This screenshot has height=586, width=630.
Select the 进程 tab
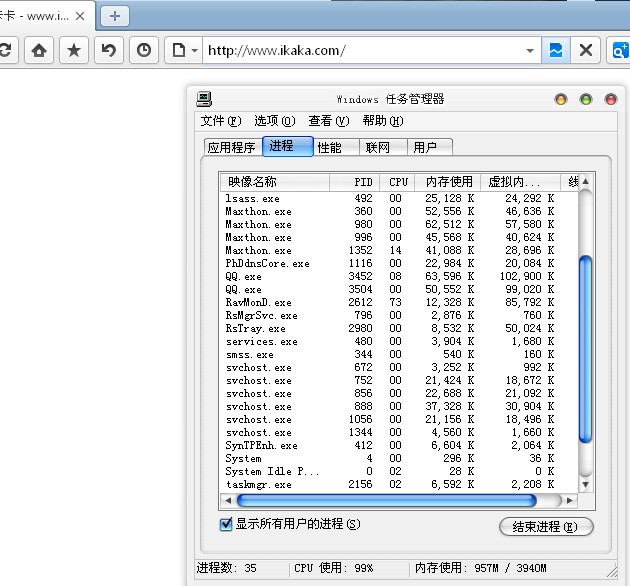[287, 146]
